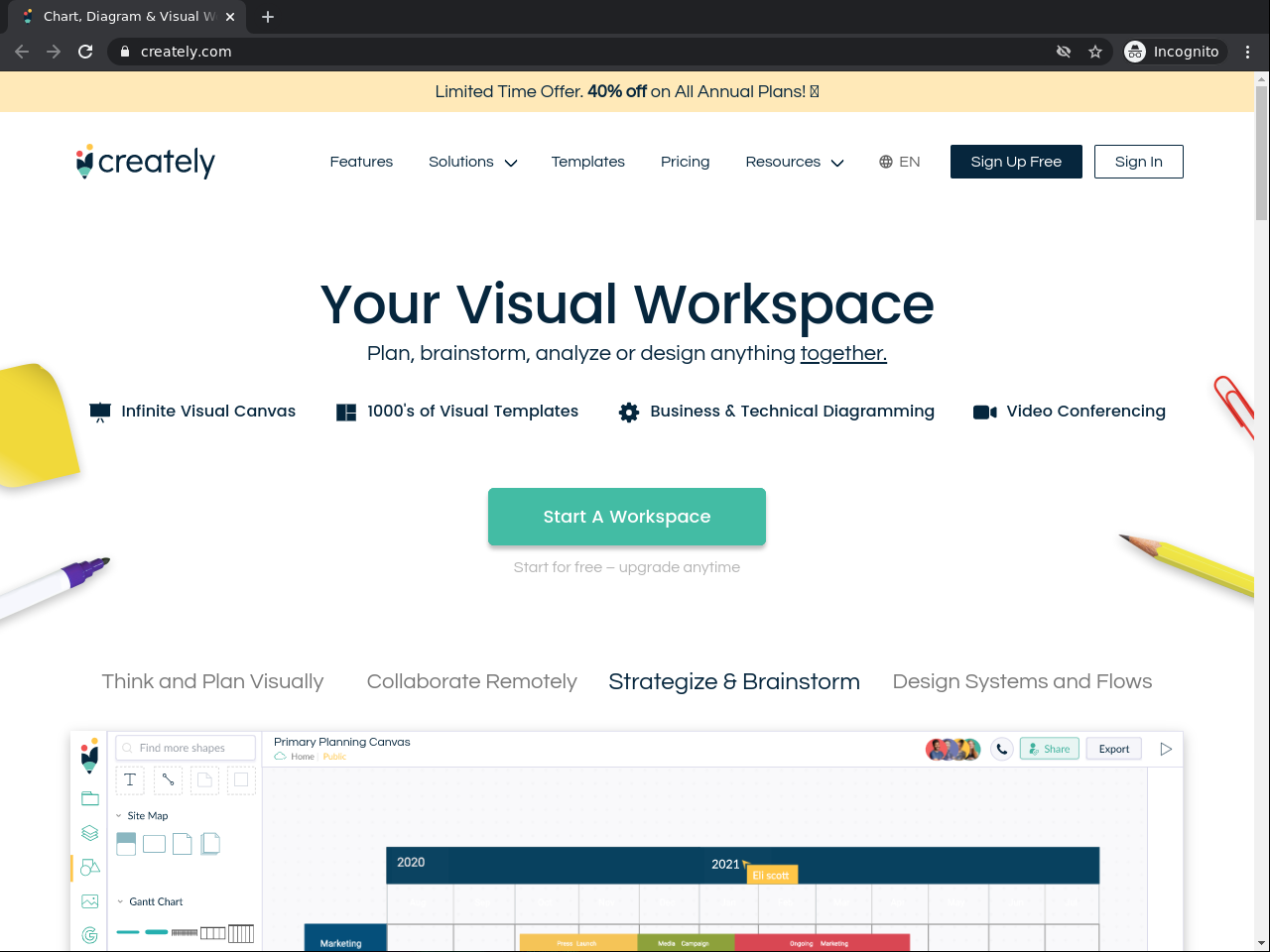This screenshot has height=952, width=1270.
Task: Click the scrollbar down arrow
Action: (1262, 943)
